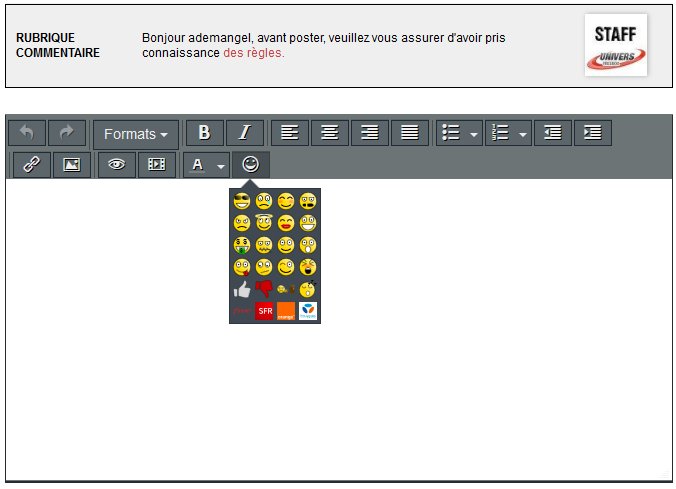Insert the SFR logo emoticon
This screenshot has height=489, width=676.
[264, 311]
